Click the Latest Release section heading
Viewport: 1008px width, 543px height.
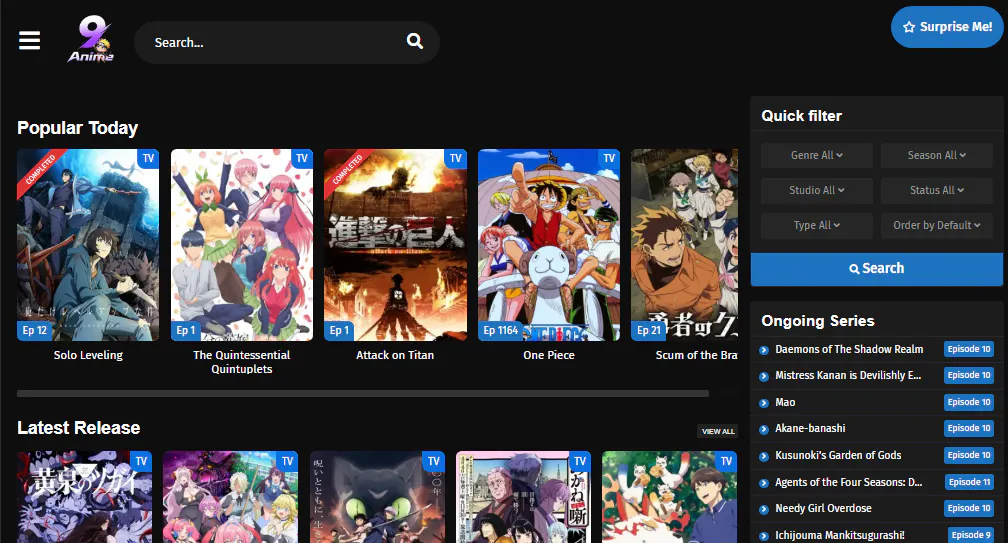point(78,428)
